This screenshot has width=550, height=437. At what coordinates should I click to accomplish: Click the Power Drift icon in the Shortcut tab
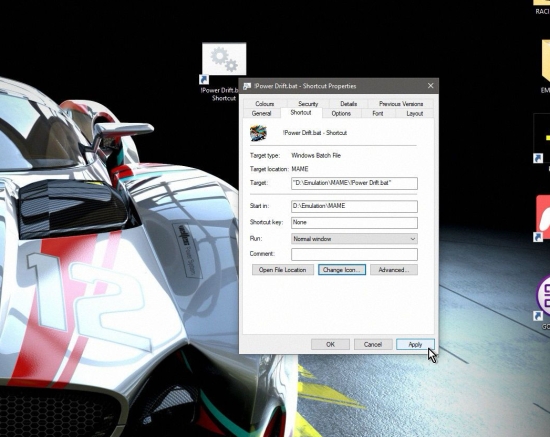(x=259, y=133)
